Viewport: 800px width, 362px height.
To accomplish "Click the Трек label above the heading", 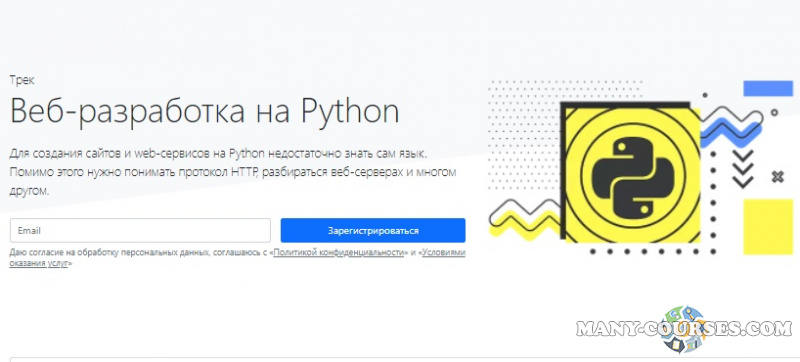I will (22, 80).
